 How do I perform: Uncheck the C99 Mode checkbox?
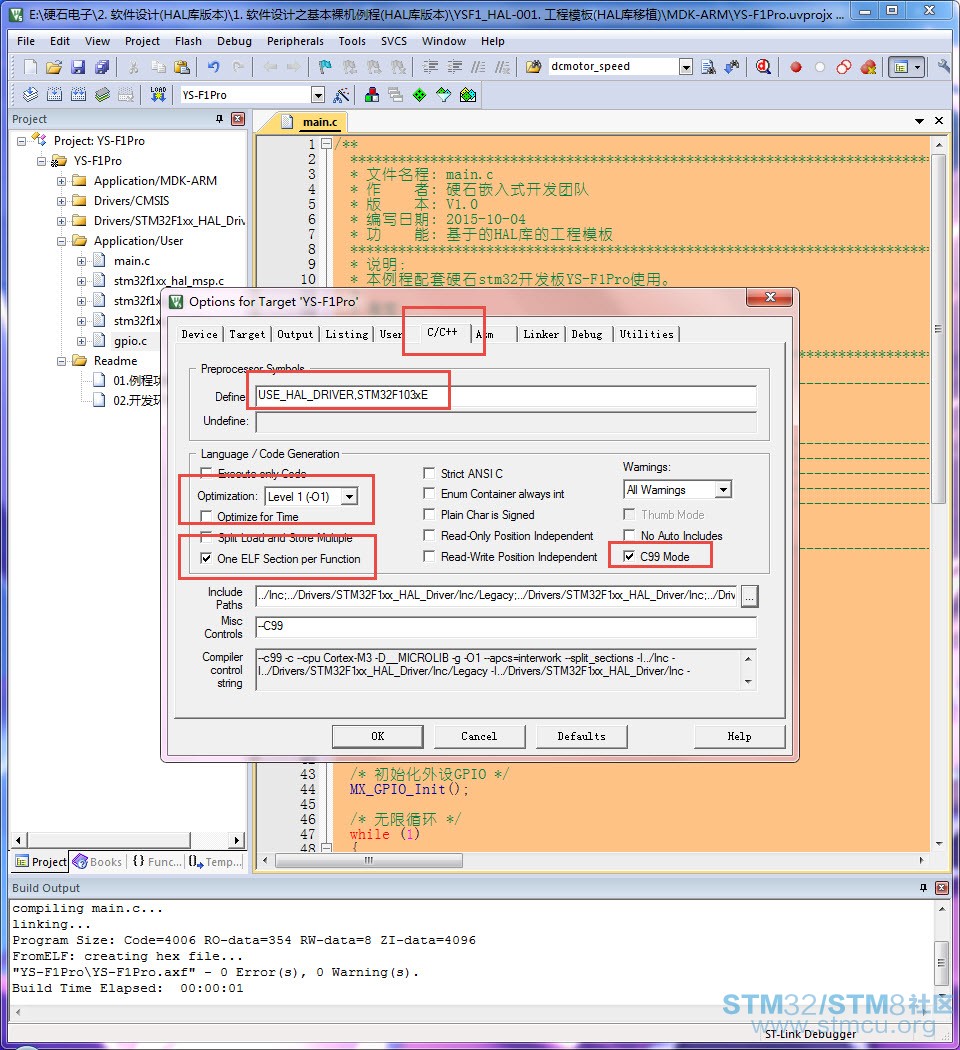[x=629, y=556]
